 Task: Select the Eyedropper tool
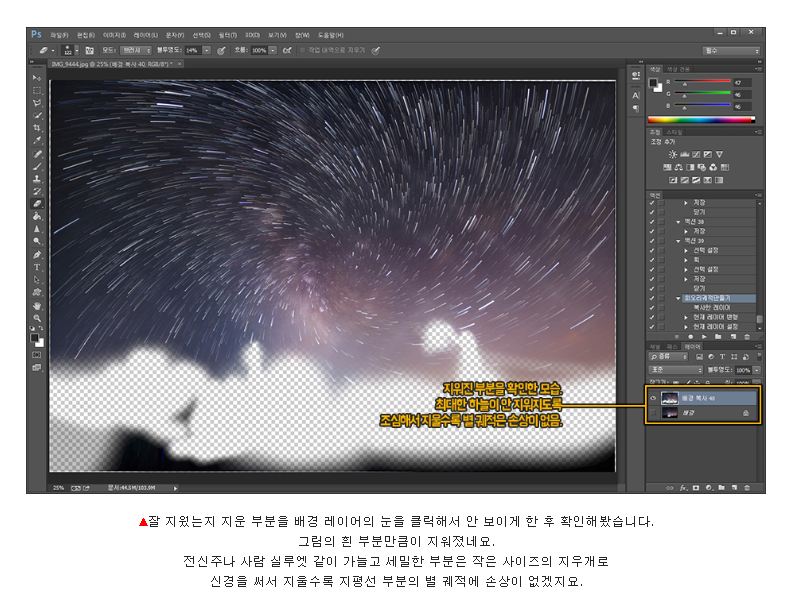pos(37,141)
